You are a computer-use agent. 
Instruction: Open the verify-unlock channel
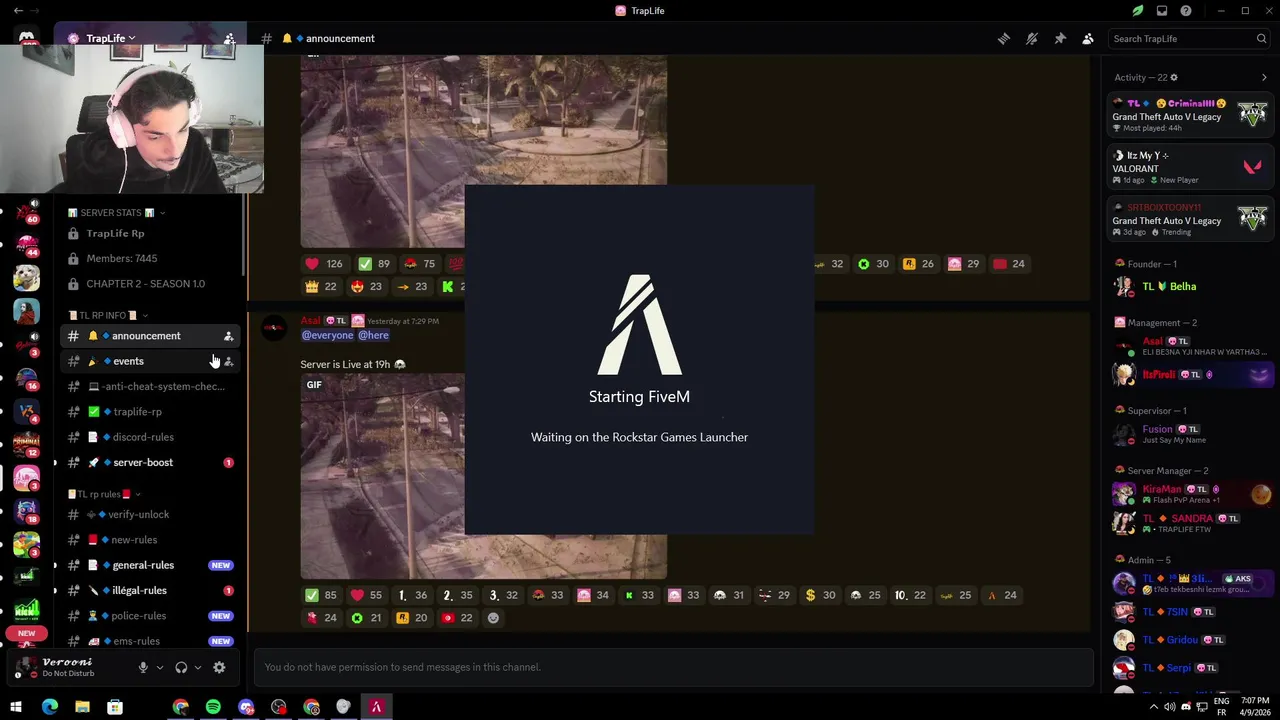(x=149, y=514)
